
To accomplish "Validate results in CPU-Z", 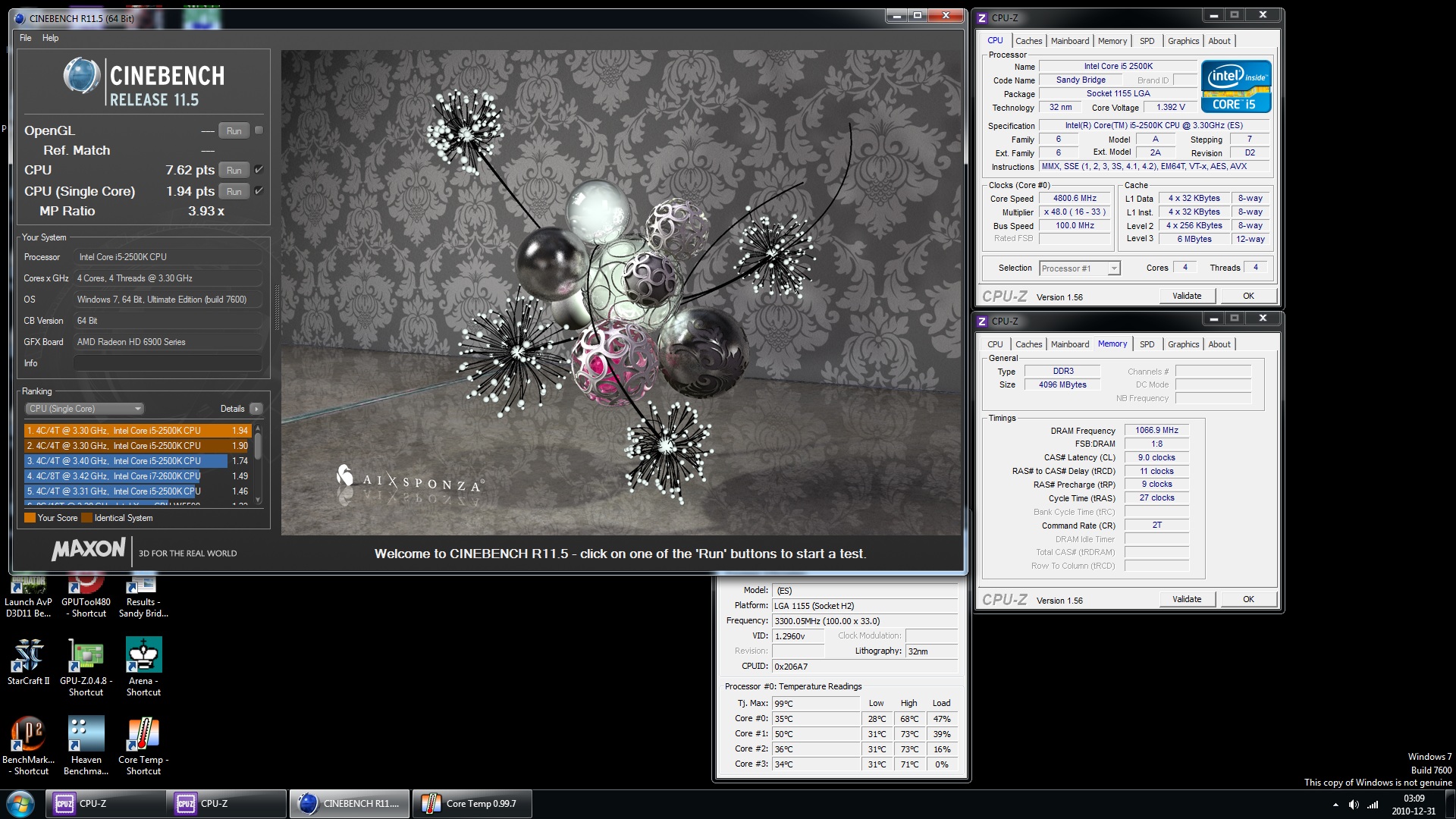I will (1186, 296).
